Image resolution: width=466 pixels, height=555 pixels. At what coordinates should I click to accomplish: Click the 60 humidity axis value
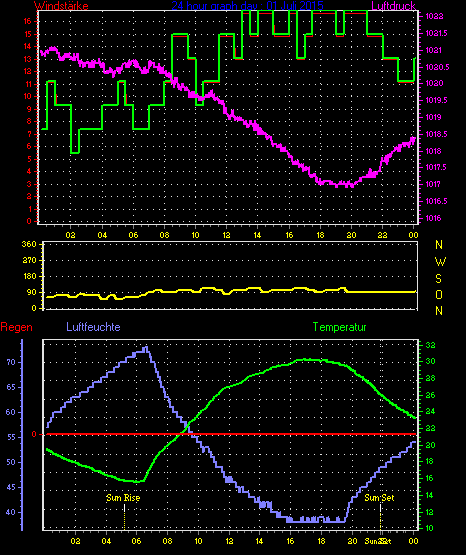(11, 412)
